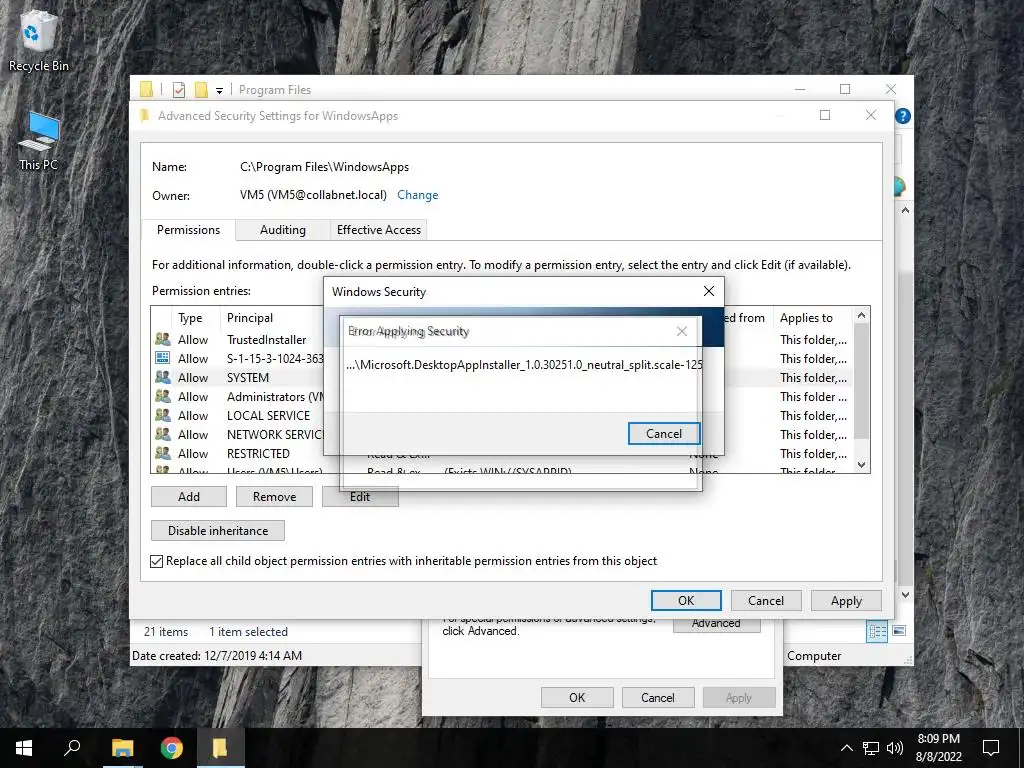Maximize the Advanced Security Settings window
Screen dimensions: 1024x768
[825, 115]
